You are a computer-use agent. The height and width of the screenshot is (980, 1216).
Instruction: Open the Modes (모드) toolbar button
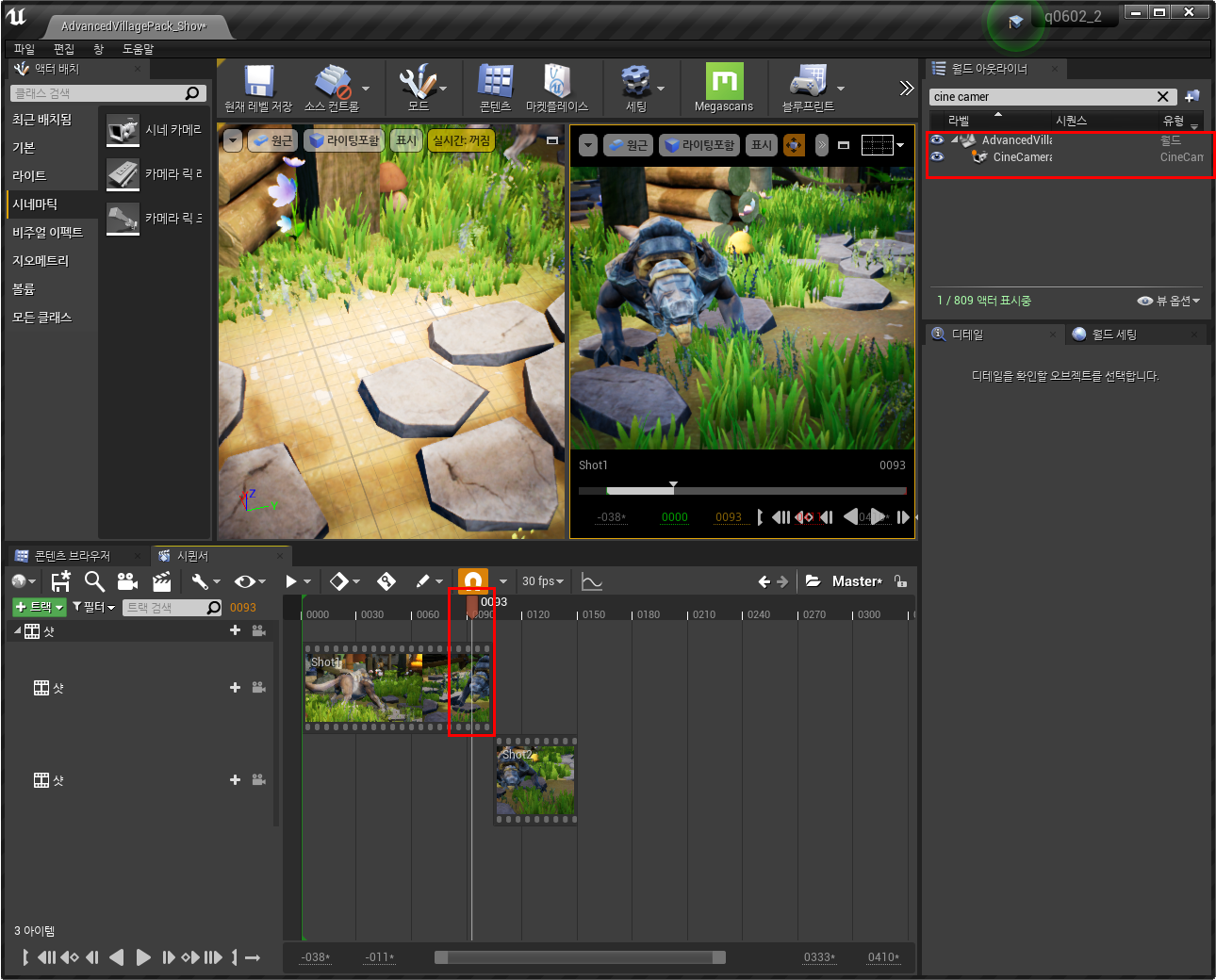coord(419,88)
